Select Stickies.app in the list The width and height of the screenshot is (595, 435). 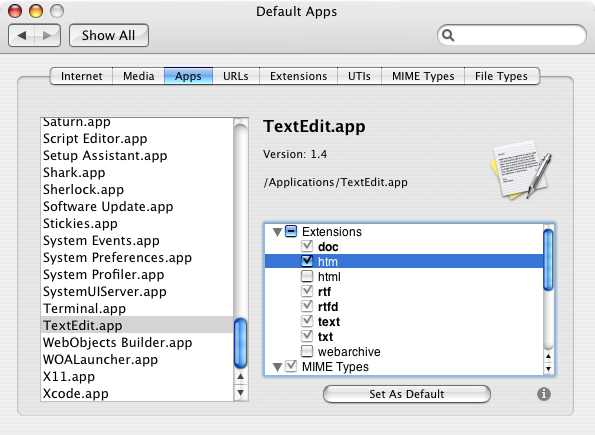click(137, 224)
